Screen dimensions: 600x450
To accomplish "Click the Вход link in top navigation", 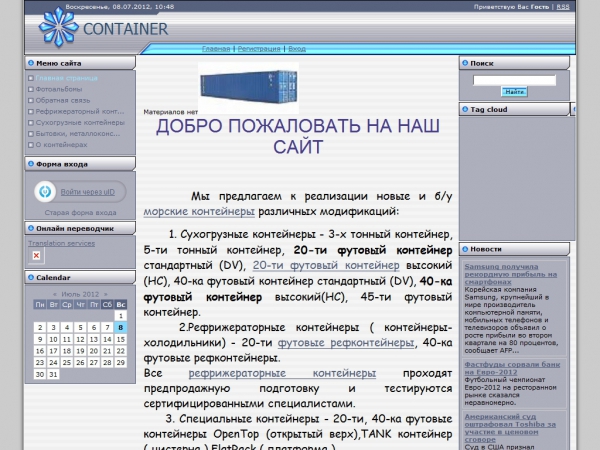I will 296,48.
